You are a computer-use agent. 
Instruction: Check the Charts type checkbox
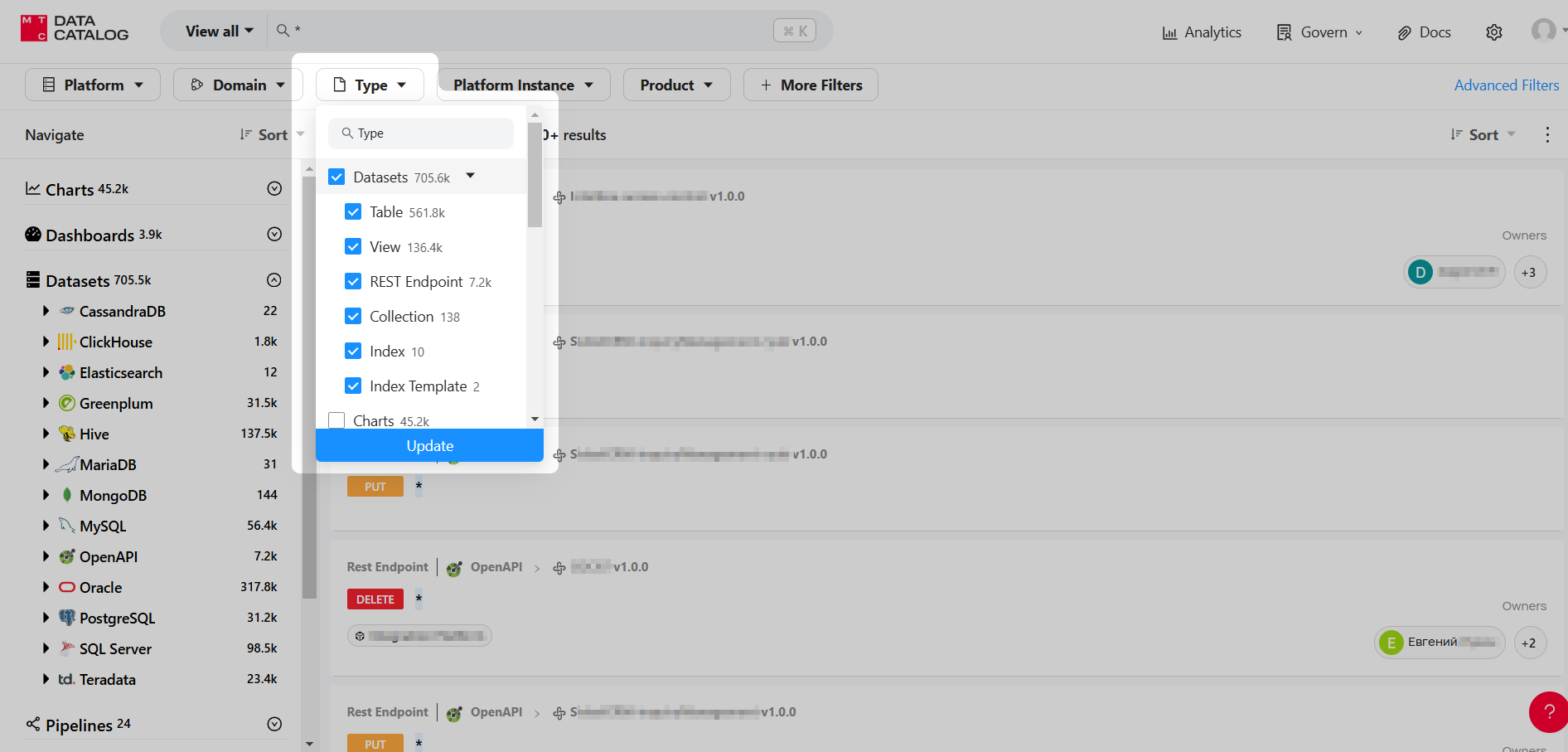[x=336, y=420]
